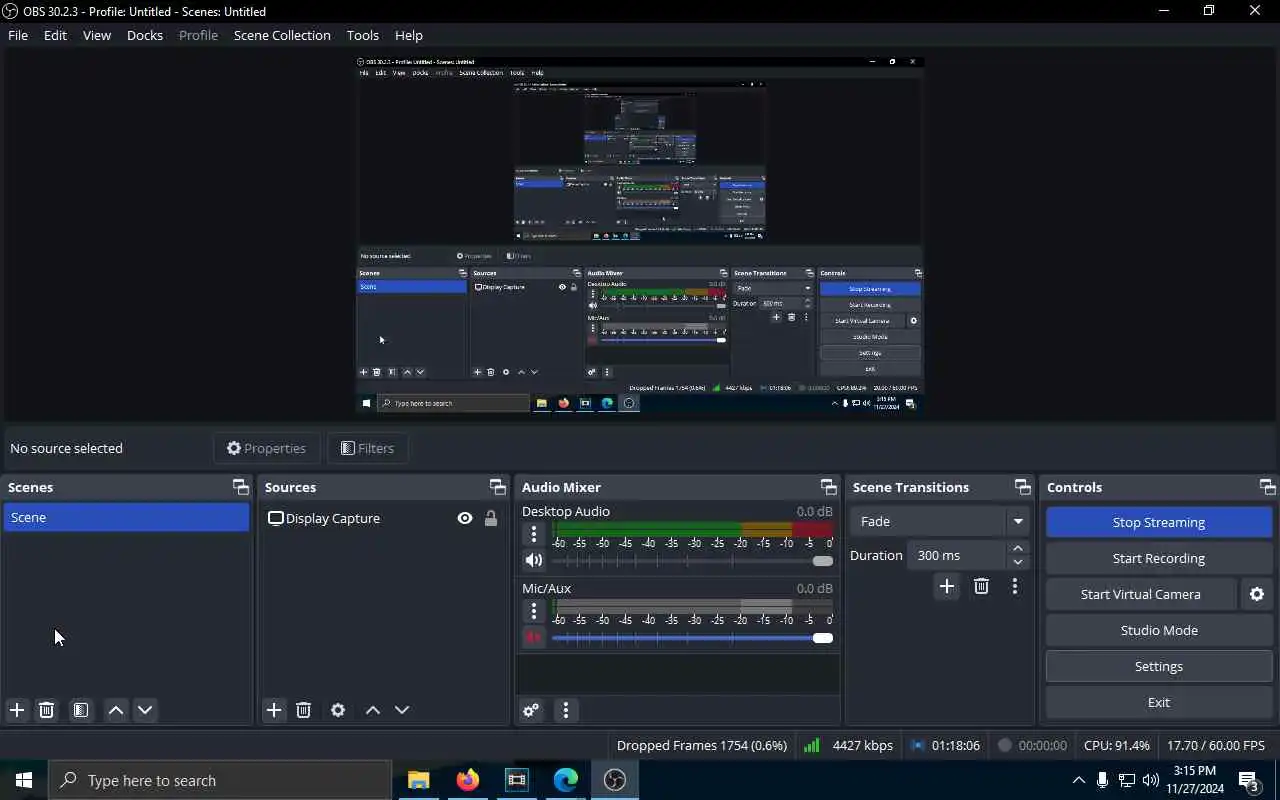Move source up arrow
The width and height of the screenshot is (1280, 800).
pos(373,710)
